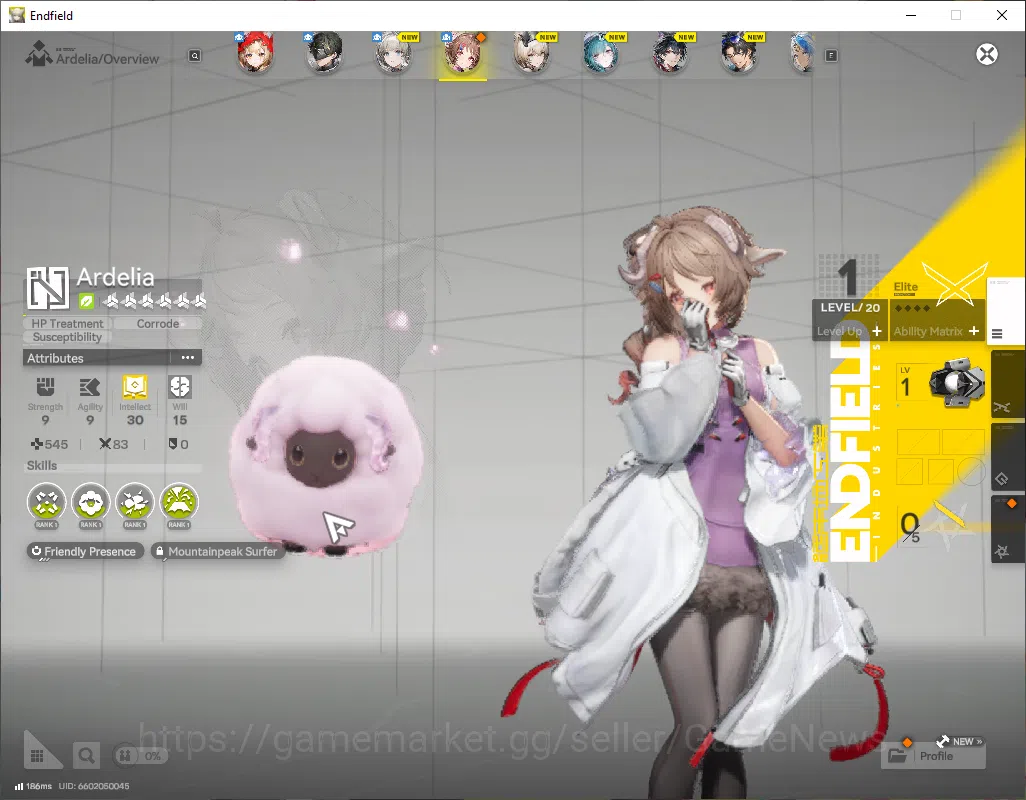Click the Elite promotion emblem
The image size is (1026, 800).
955,283
